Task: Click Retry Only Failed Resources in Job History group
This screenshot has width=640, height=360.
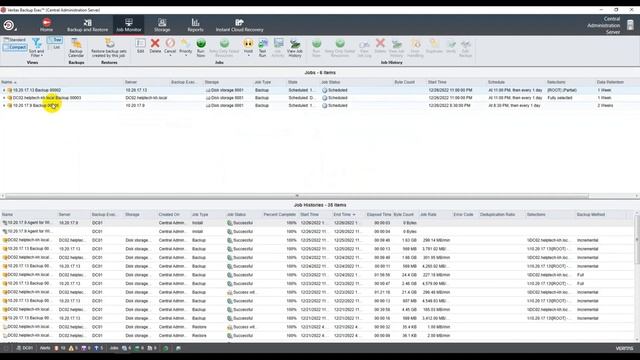Action: tap(340, 48)
